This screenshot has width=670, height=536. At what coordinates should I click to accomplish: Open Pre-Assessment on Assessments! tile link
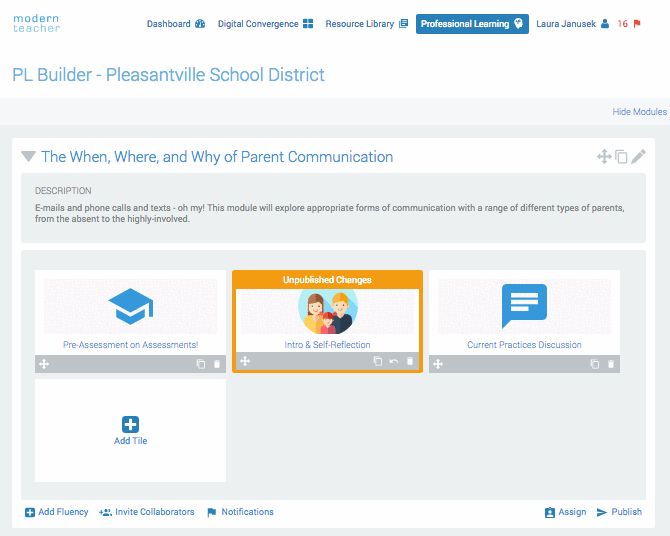tap(130, 345)
